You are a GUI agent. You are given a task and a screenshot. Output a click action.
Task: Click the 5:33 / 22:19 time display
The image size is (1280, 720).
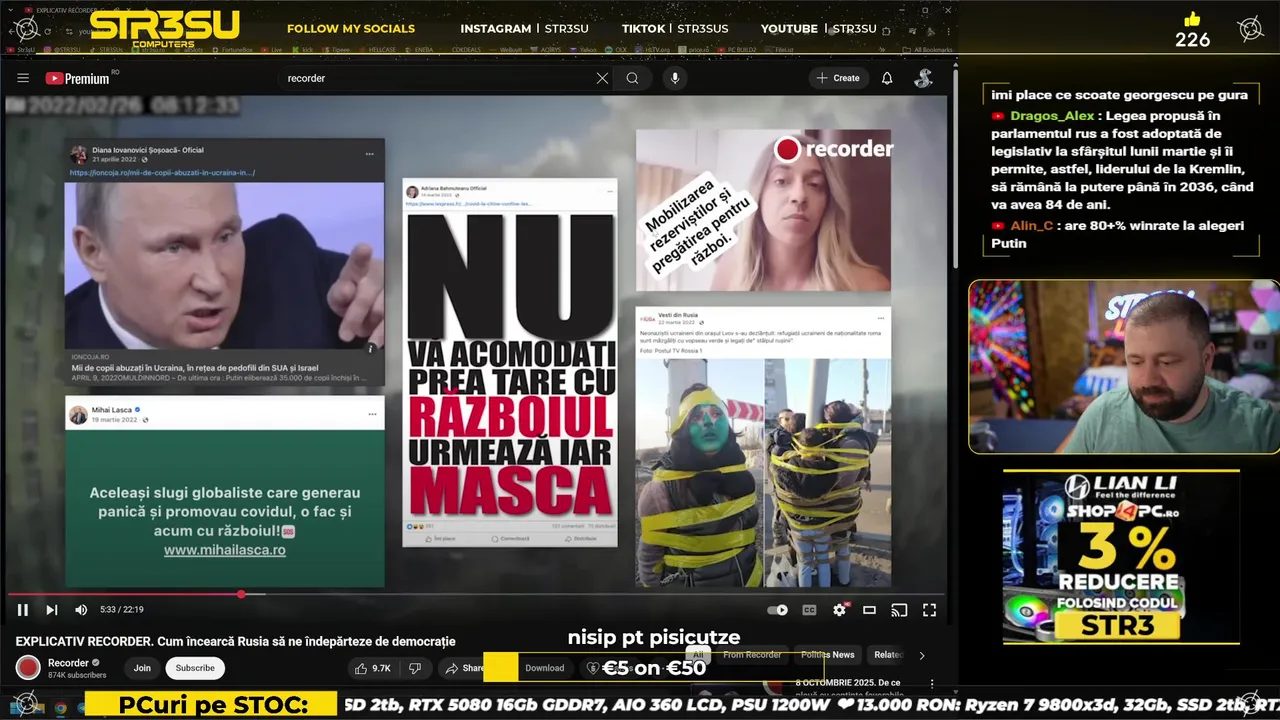pyautogui.click(x=122, y=610)
